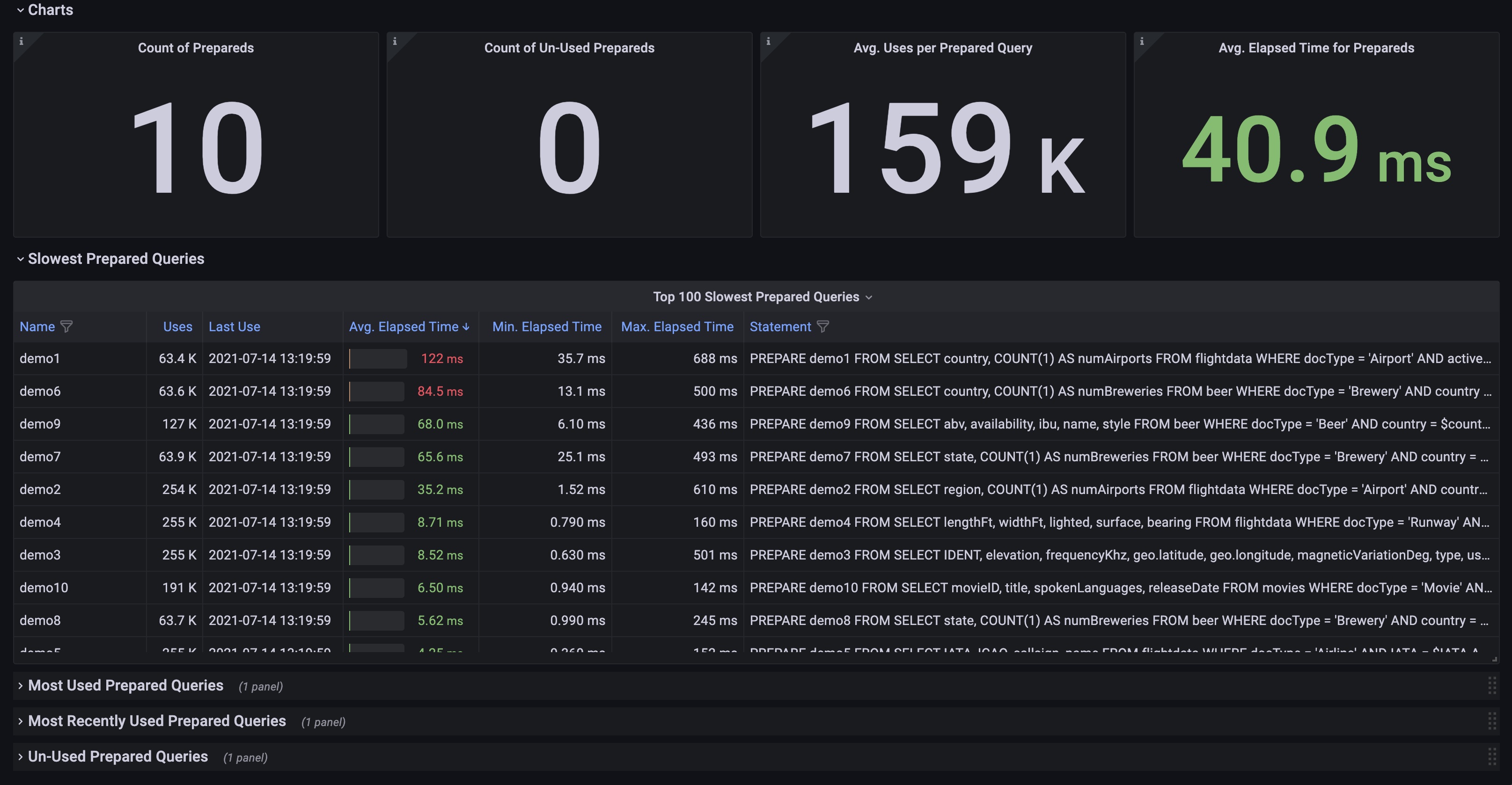Open the Statement column filter icon
Screen dimensions: 1512x785
tap(823, 327)
